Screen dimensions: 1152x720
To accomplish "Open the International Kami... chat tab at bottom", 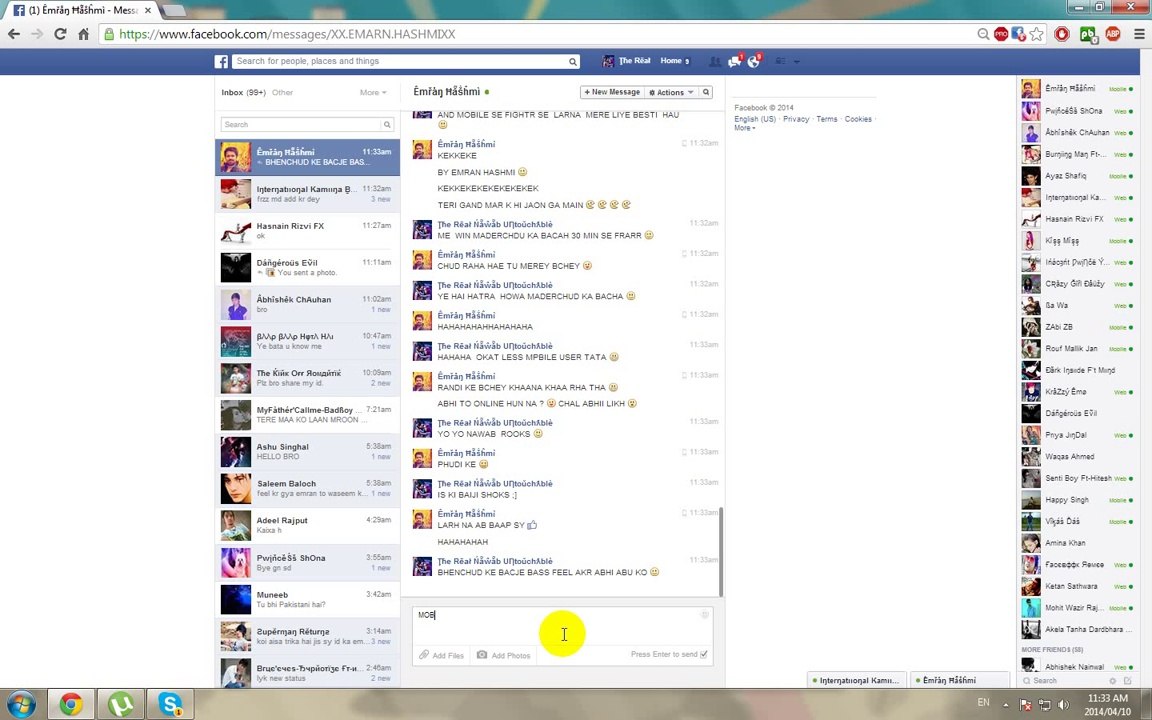I will [x=855, y=680].
